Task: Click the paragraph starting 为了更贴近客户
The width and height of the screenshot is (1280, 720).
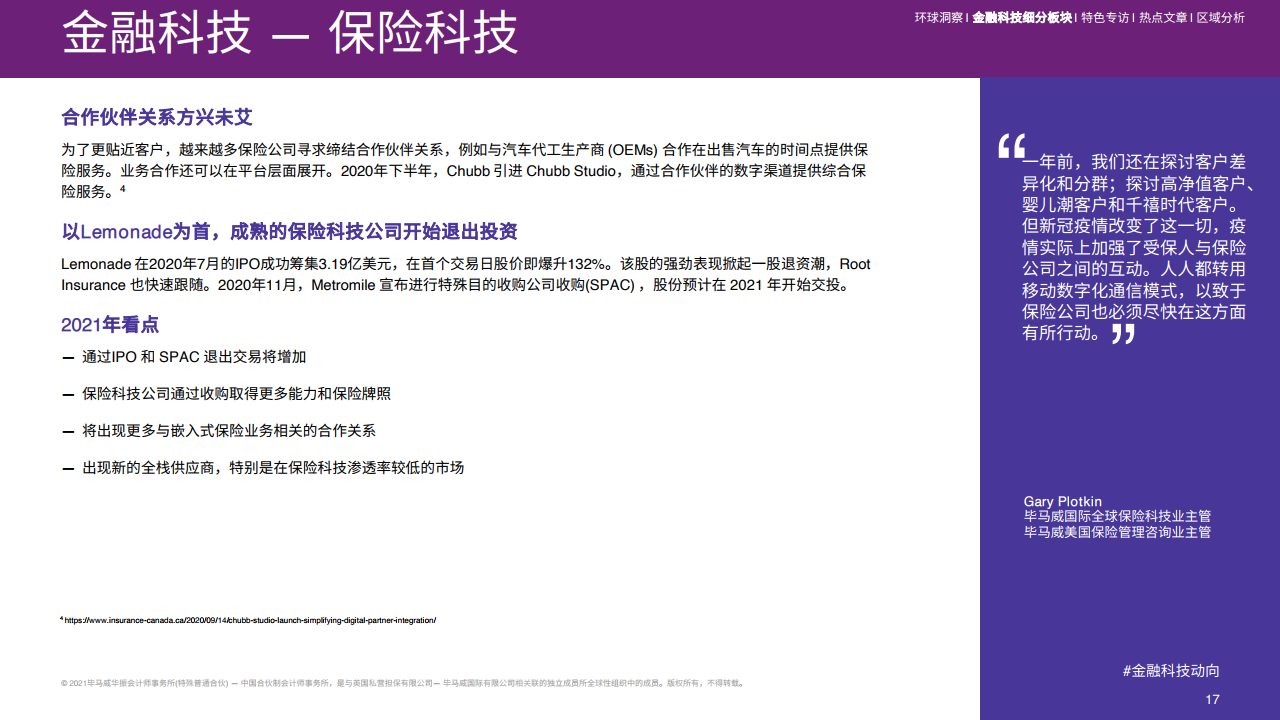Action: [463, 170]
